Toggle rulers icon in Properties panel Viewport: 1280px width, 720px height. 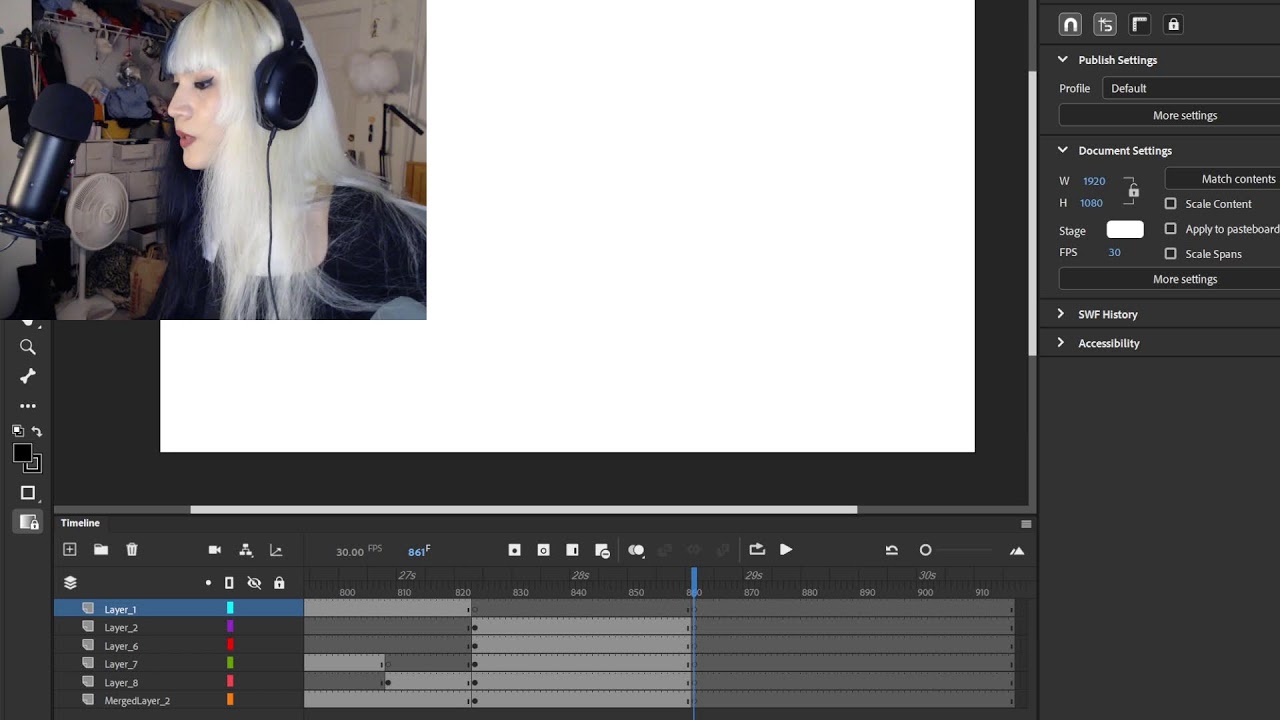pos(1139,24)
